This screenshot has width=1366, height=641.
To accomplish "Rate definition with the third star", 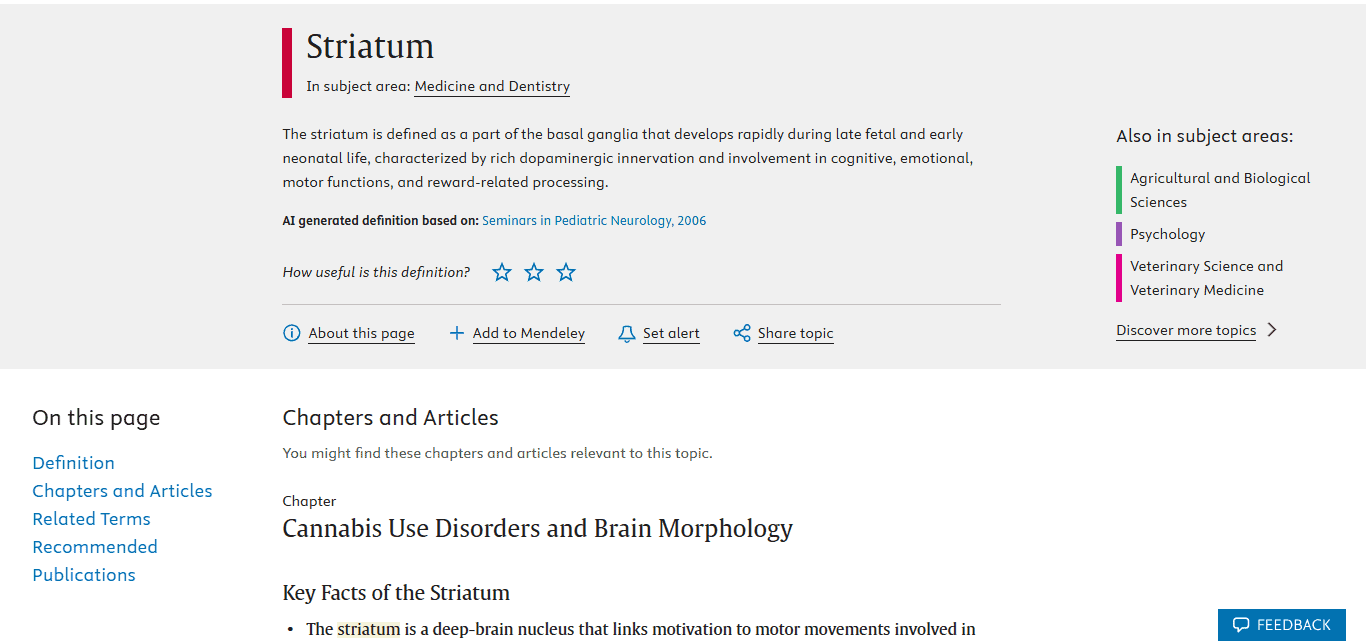I will coord(566,272).
